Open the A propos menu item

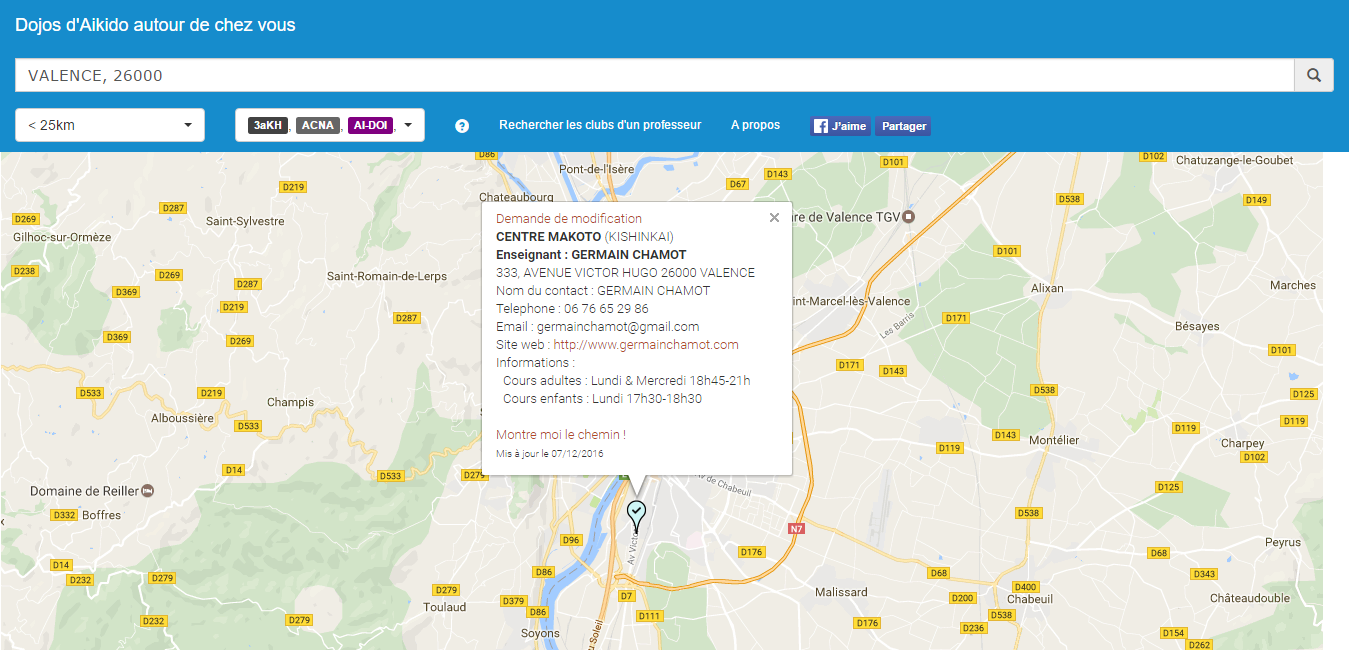755,125
